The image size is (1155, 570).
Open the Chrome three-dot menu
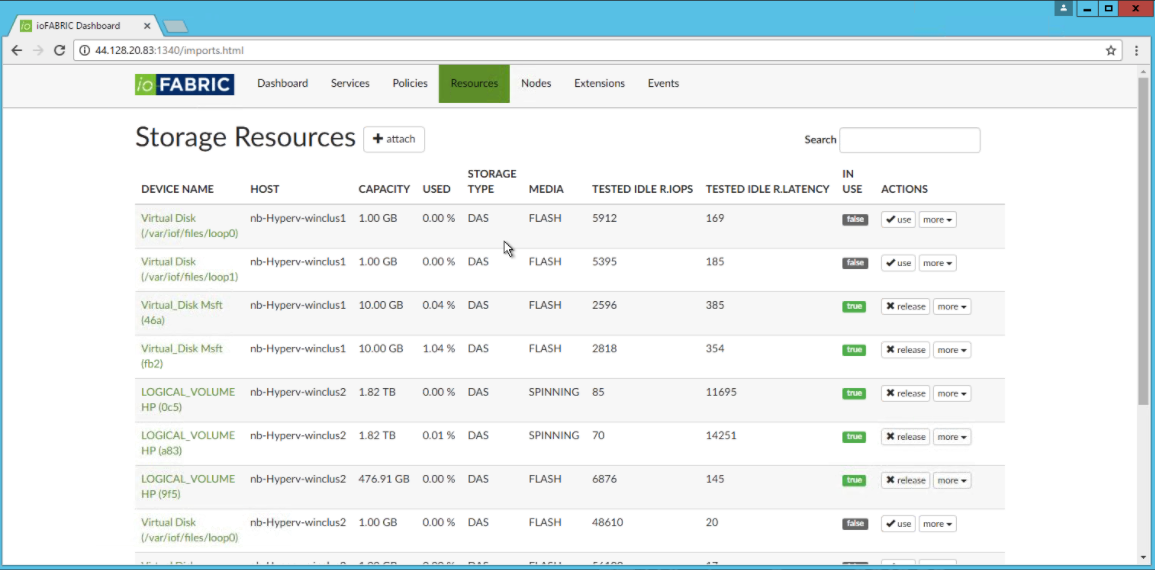coord(1136,50)
